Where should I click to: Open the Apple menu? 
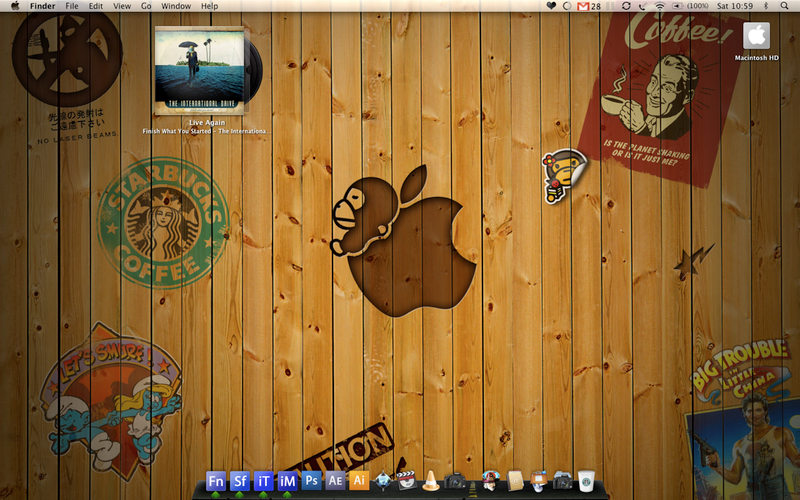point(15,6)
